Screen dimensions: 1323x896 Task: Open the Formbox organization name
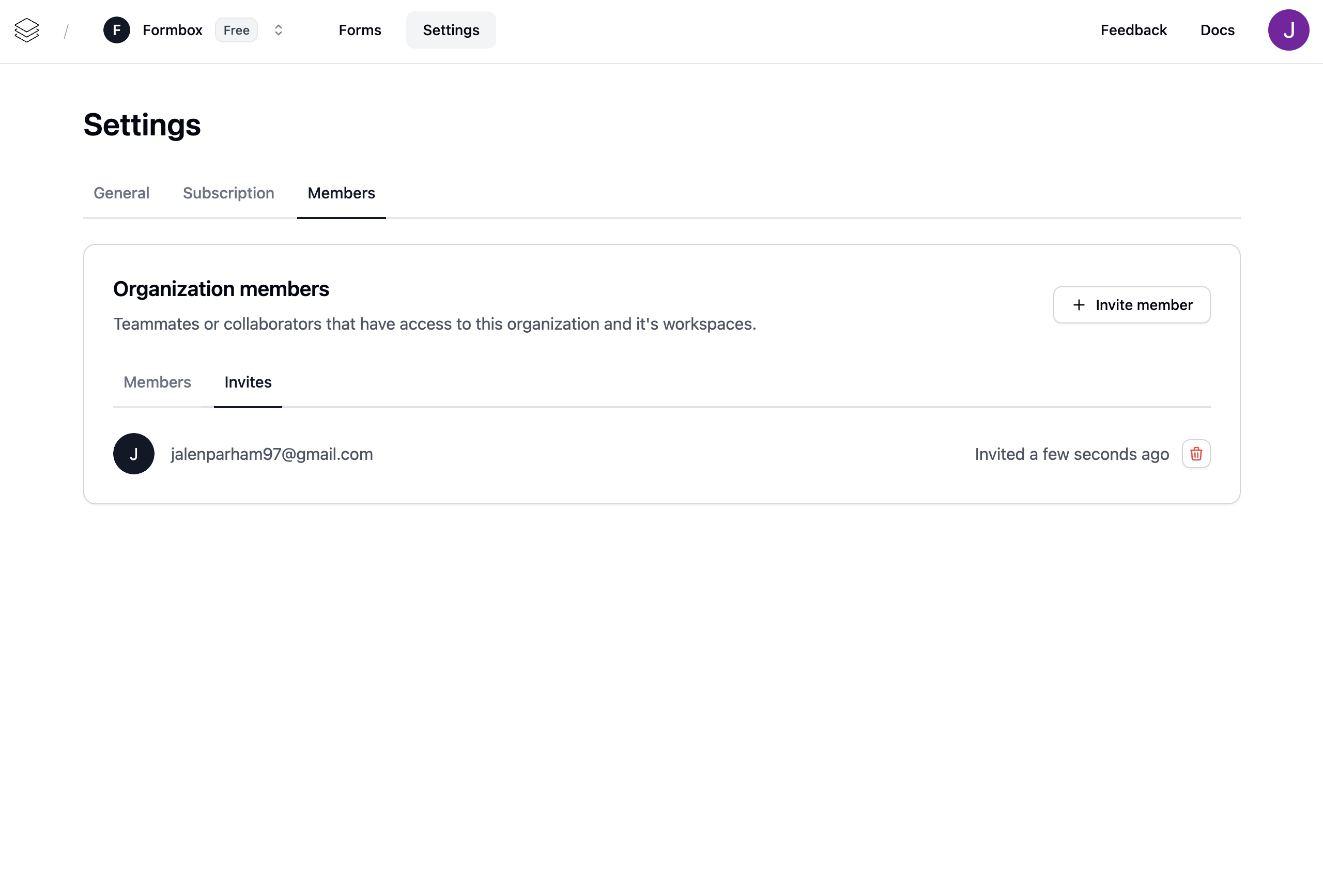[x=173, y=30]
